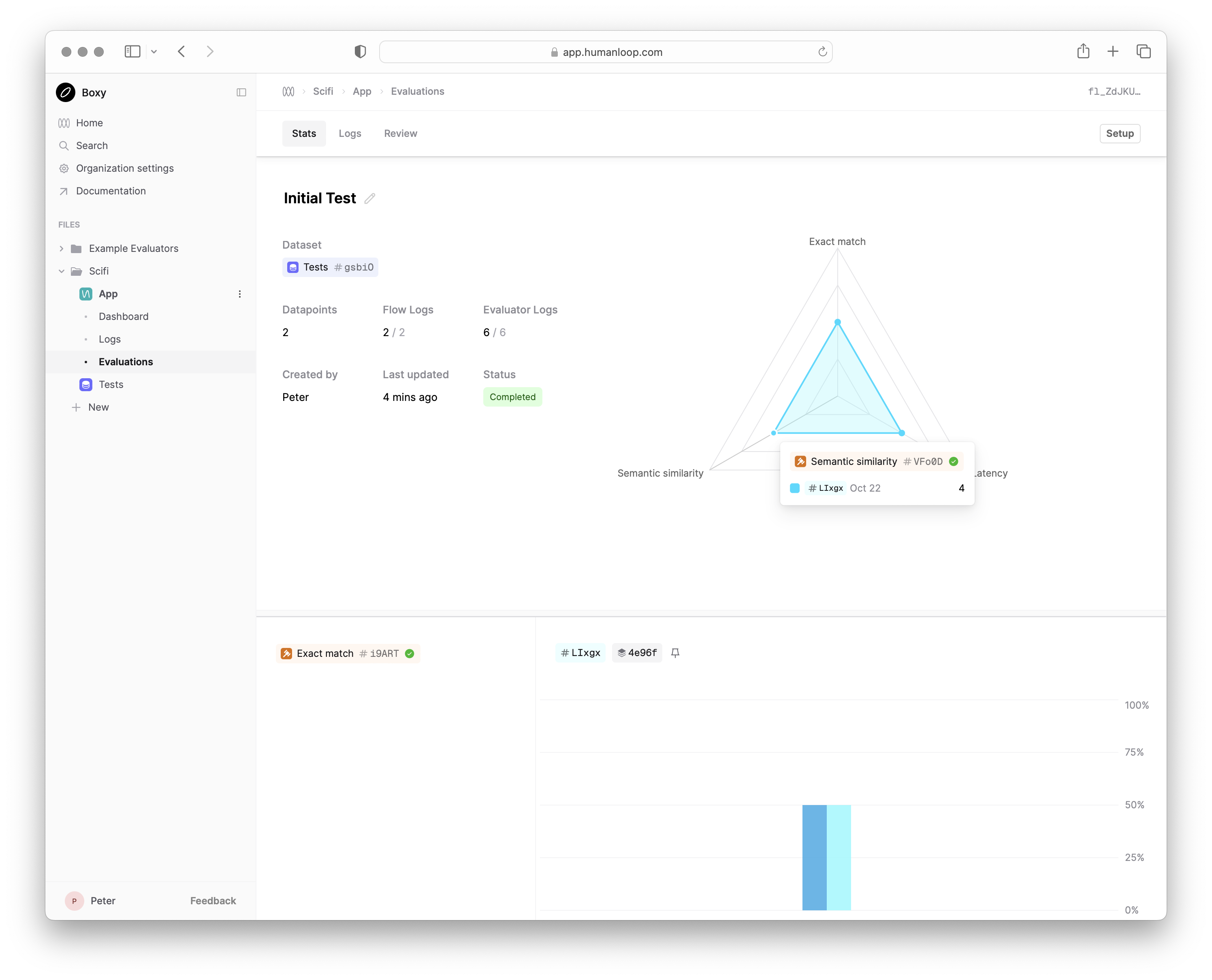The width and height of the screenshot is (1212, 980).
Task: Select Evaluations in the sidebar tree
Action: [126, 361]
